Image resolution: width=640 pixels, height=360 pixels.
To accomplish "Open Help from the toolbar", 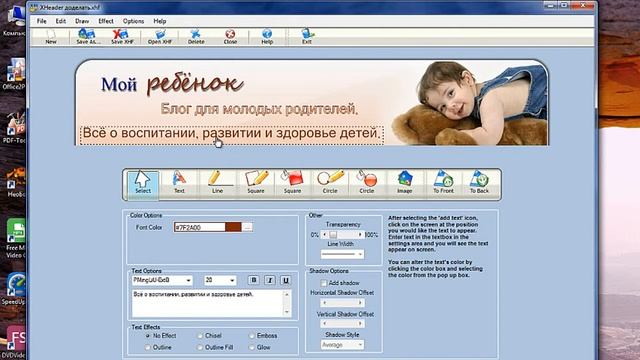I will coord(267,36).
